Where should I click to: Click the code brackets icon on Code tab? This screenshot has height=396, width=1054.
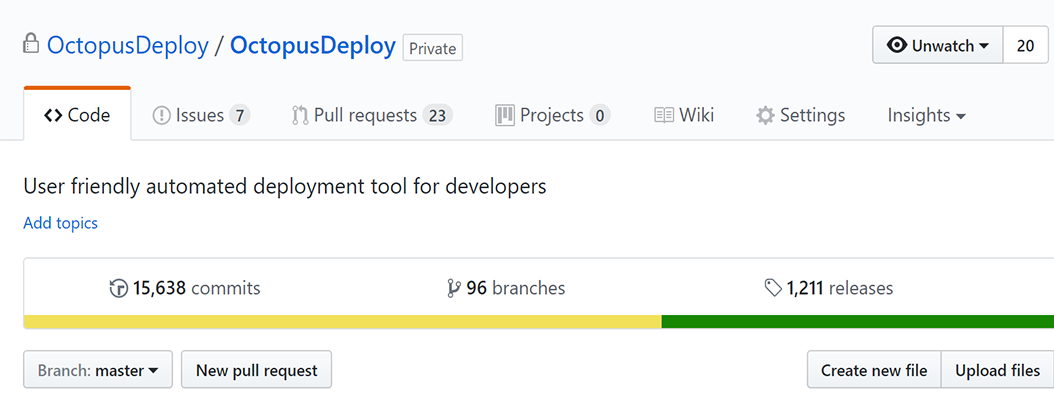(x=53, y=116)
